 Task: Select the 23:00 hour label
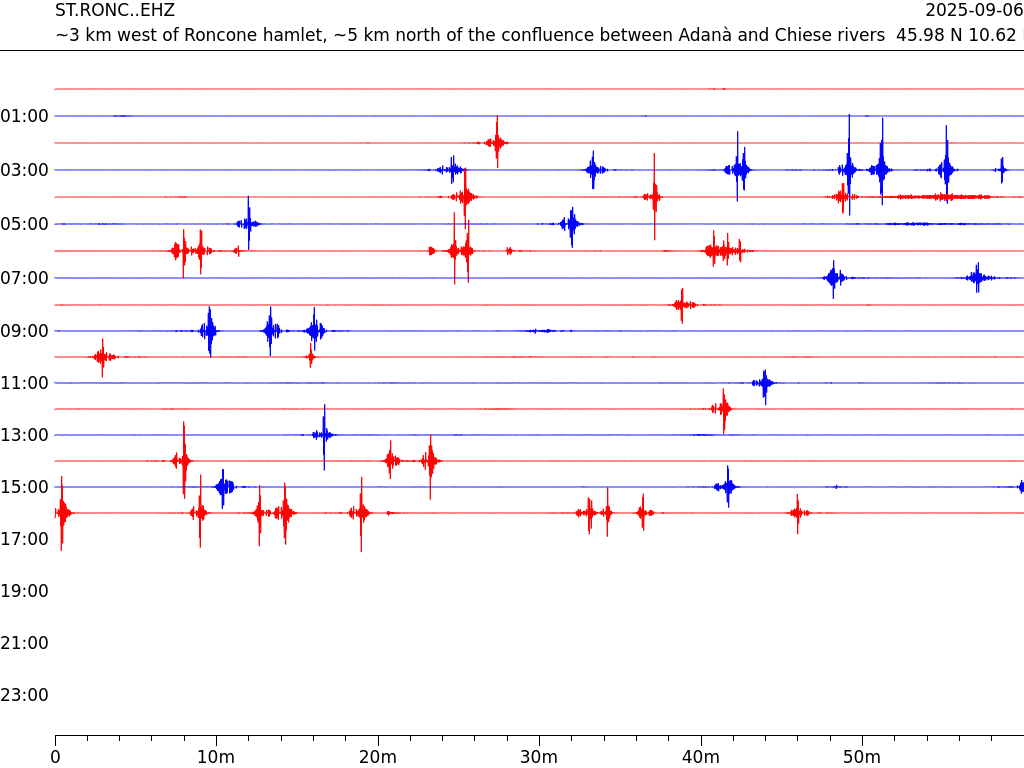[x=25, y=695]
